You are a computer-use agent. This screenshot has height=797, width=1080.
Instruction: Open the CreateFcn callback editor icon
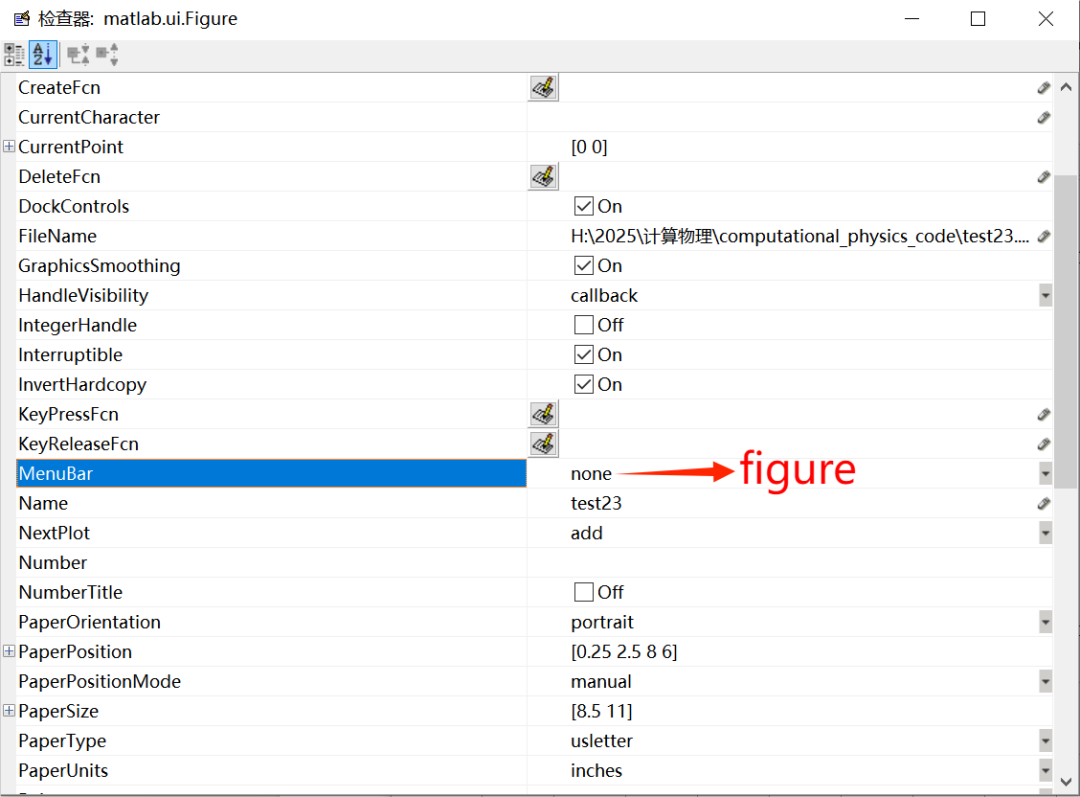click(543, 88)
